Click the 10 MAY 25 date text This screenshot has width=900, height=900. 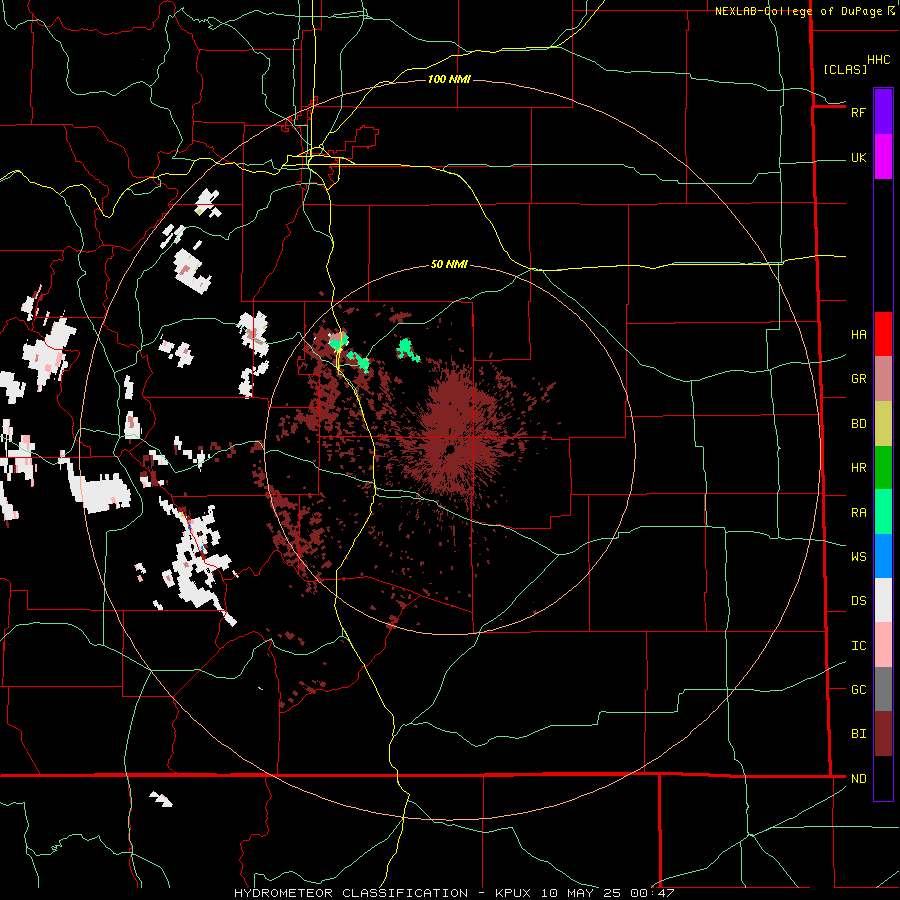coord(581,893)
